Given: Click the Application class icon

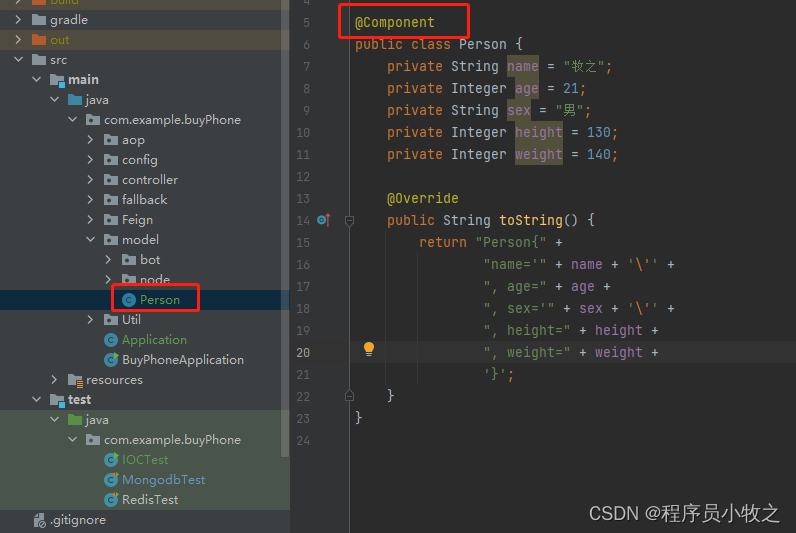Looking at the screenshot, I should pos(111,340).
